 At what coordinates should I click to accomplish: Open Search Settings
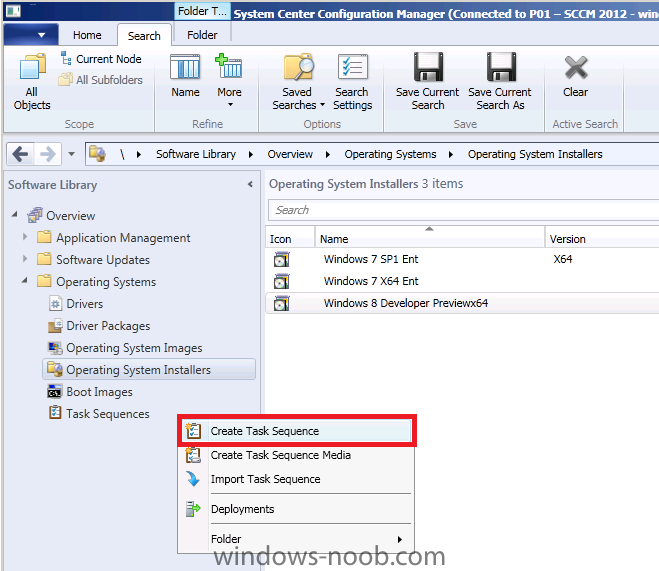tap(352, 82)
